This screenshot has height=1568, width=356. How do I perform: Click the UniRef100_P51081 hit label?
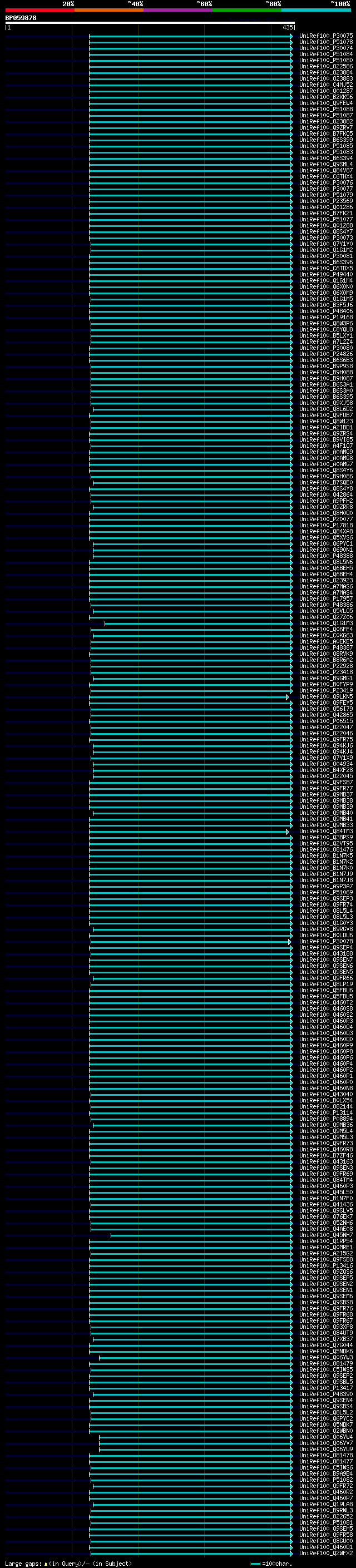pyautogui.click(x=326, y=1522)
